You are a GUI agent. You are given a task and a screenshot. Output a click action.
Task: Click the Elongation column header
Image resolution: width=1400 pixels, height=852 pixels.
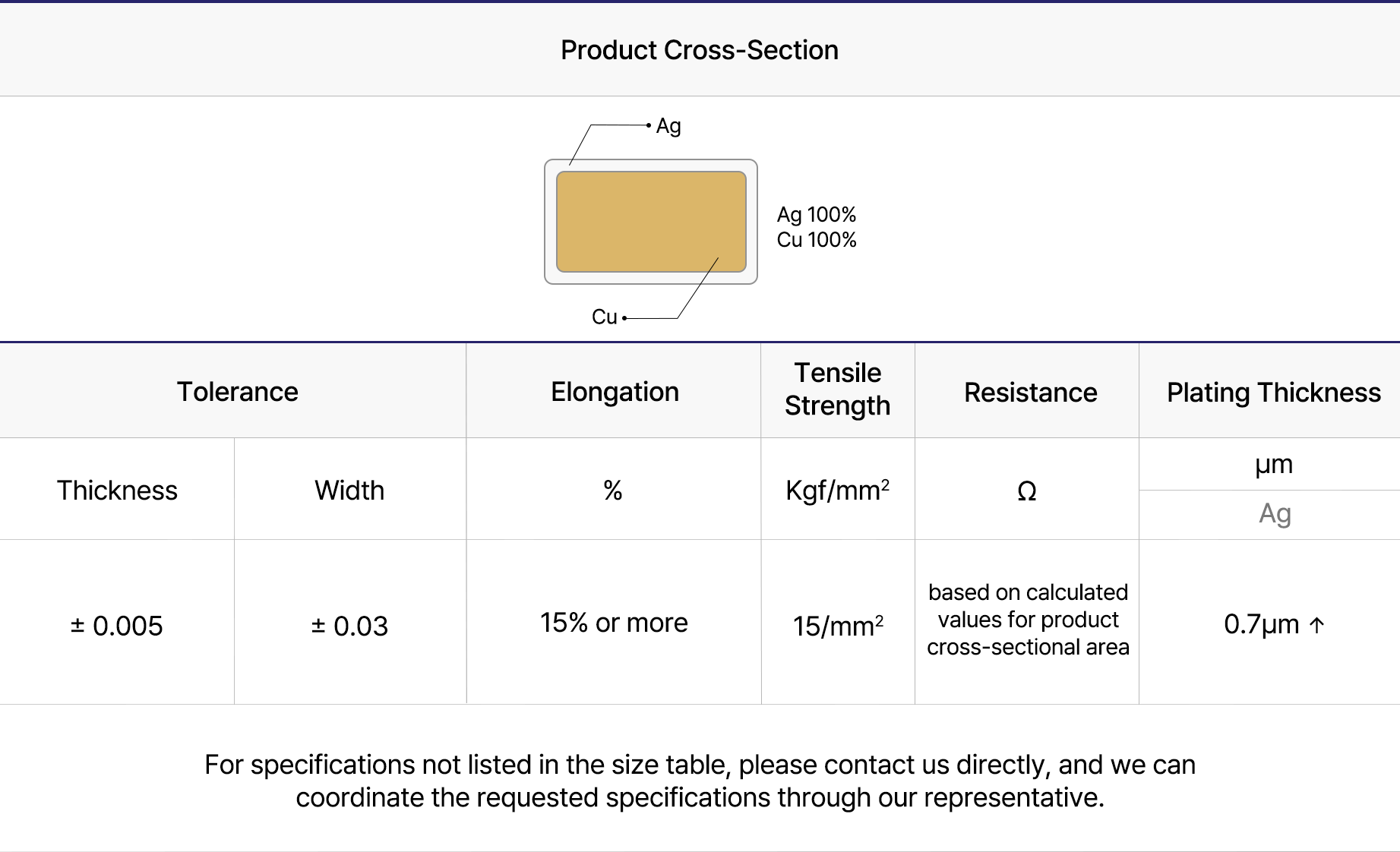pos(615,392)
